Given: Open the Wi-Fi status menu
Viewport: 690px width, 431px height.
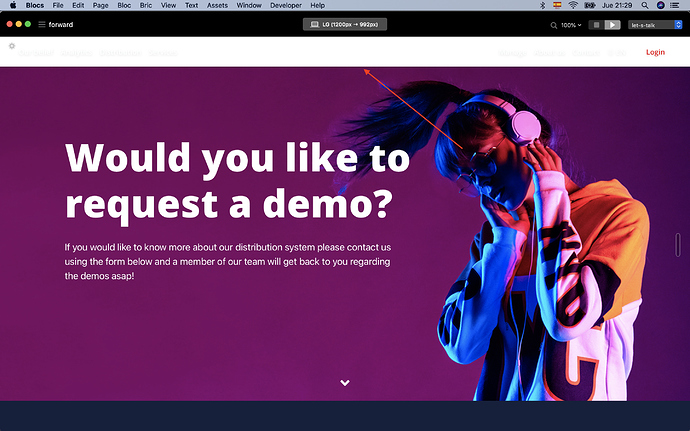Looking at the screenshot, I should click(573, 6).
